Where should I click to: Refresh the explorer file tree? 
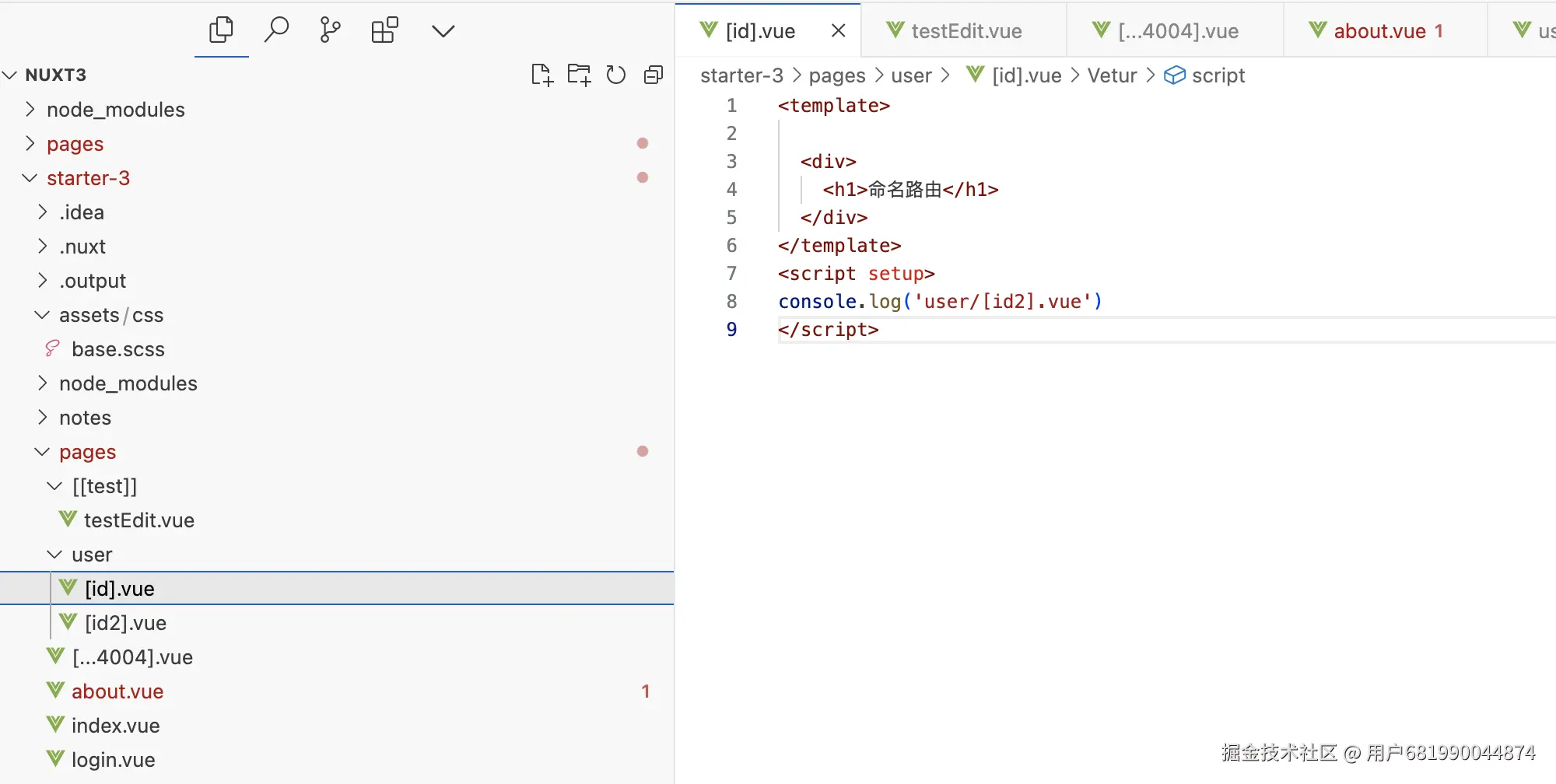coord(616,75)
